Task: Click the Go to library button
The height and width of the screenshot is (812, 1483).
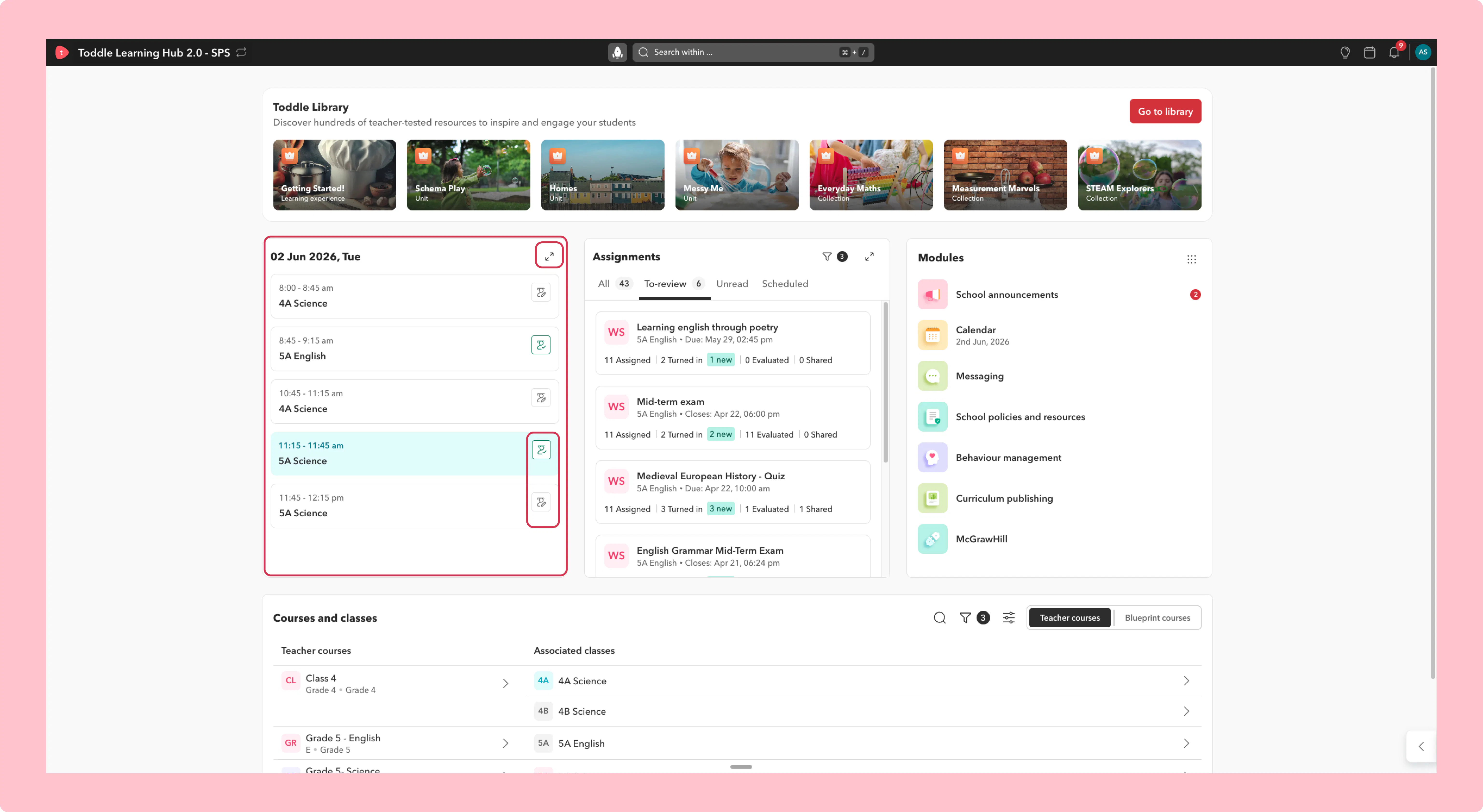Action: click(1165, 111)
